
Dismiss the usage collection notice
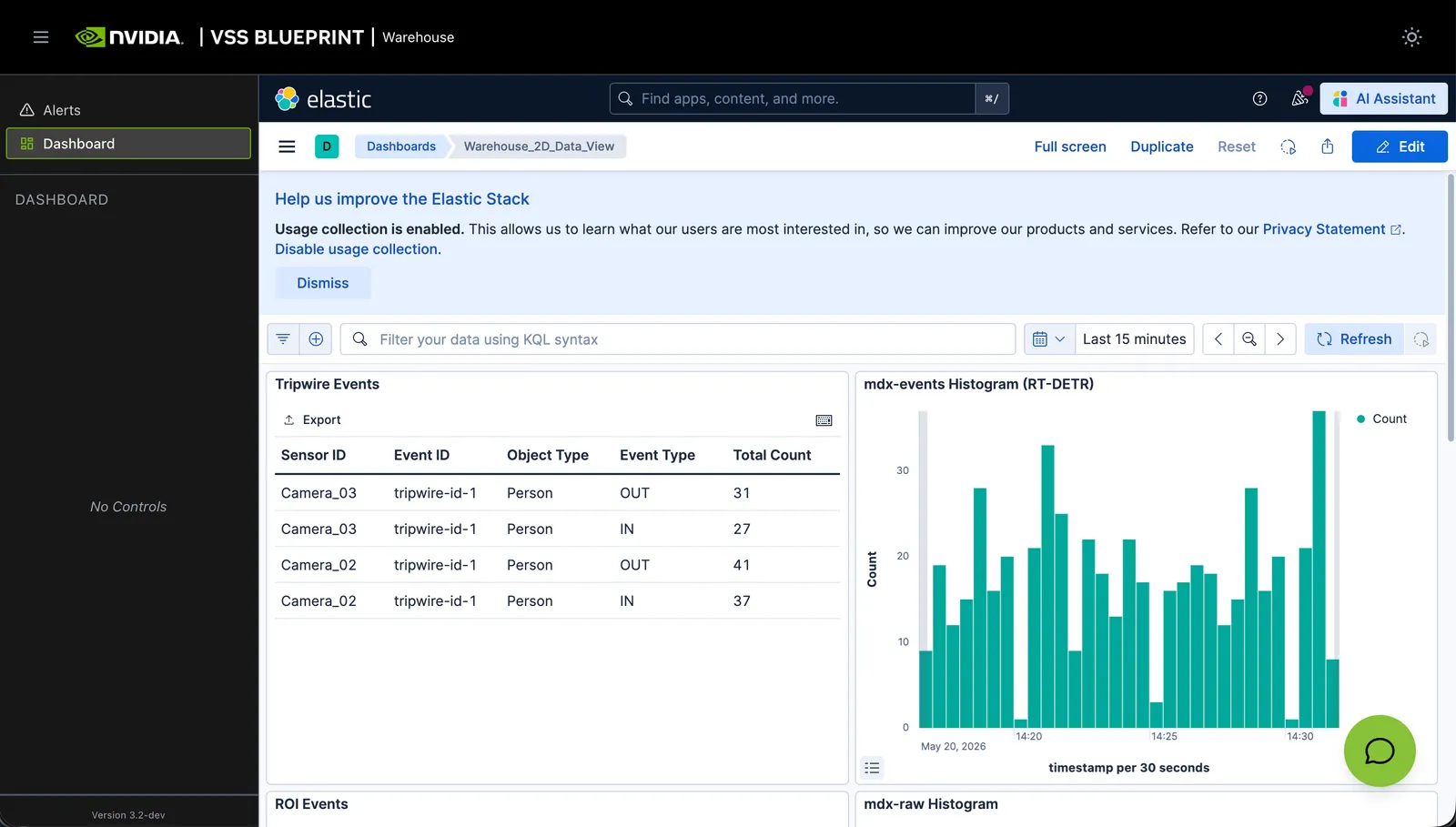tap(323, 283)
